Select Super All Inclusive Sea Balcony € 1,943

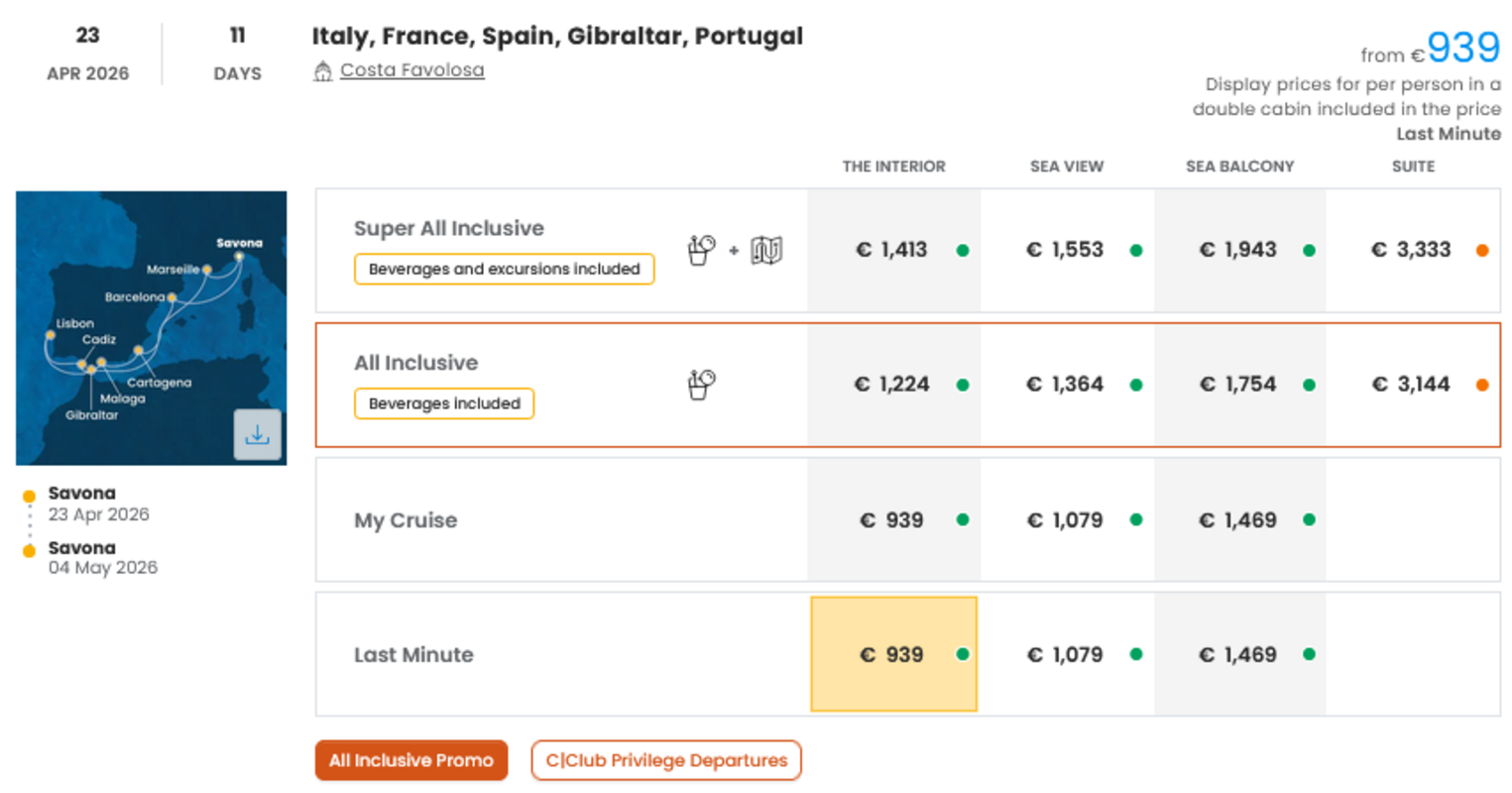pos(1238,250)
